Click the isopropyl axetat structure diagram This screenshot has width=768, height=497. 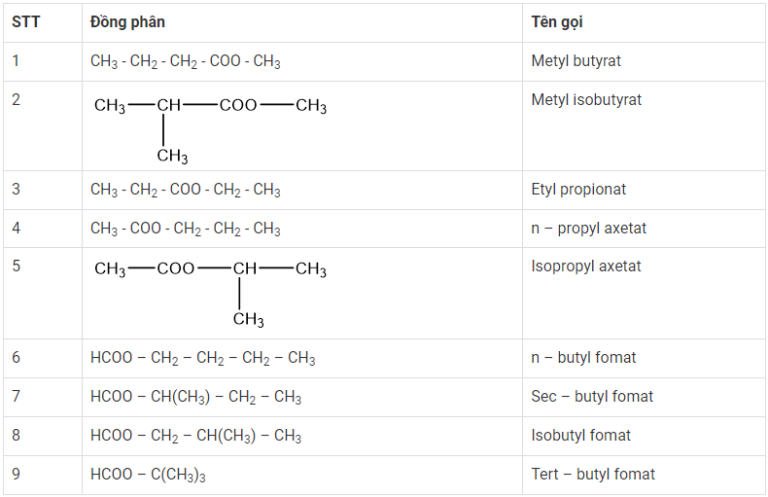coord(210,291)
